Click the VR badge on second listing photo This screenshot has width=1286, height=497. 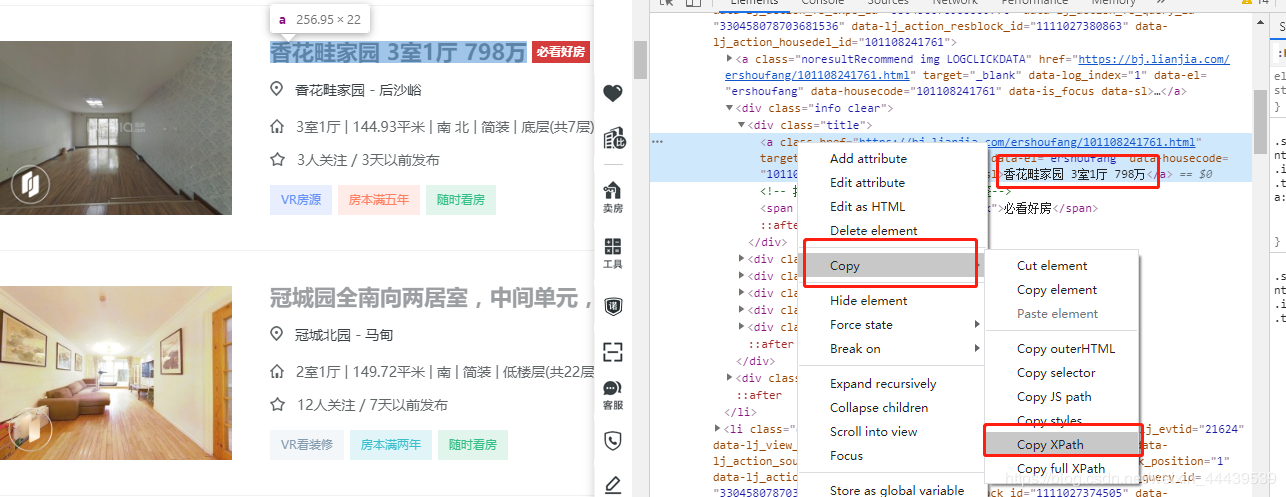32,428
